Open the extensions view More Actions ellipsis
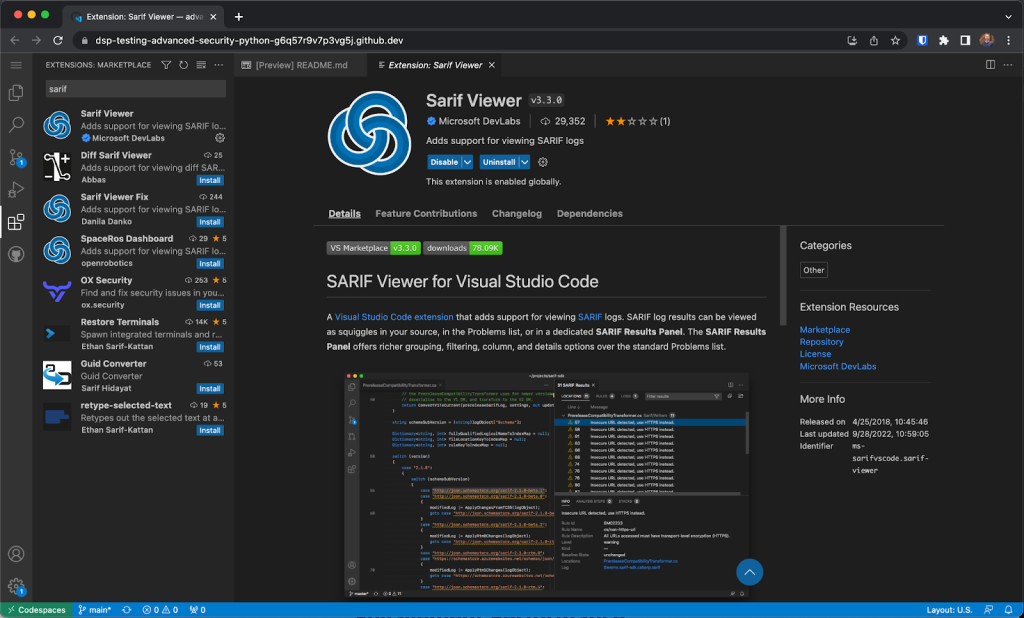 [217, 65]
